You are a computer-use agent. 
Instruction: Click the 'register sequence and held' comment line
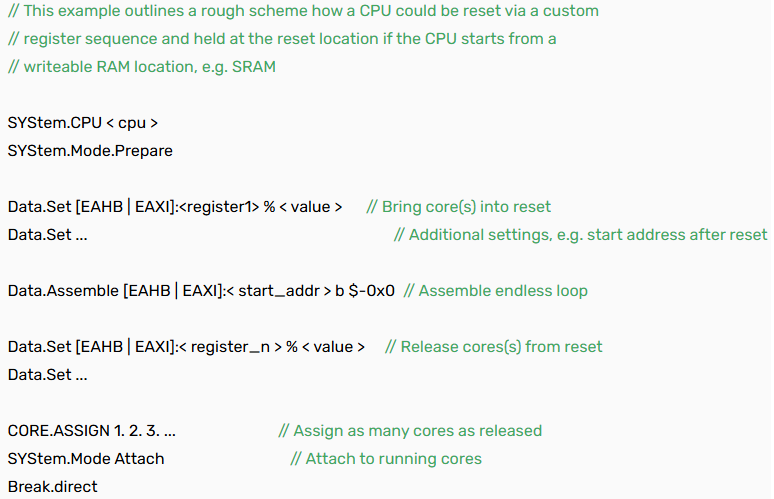(x=282, y=38)
